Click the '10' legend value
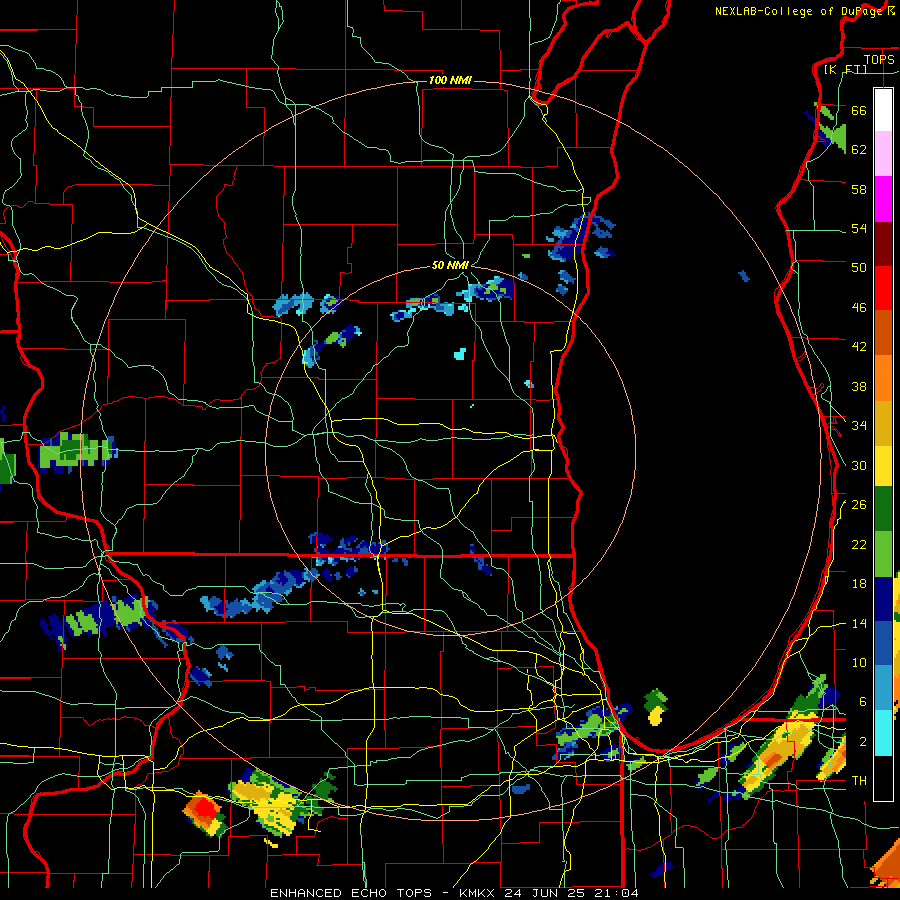Image resolution: width=900 pixels, height=900 pixels. point(859,663)
